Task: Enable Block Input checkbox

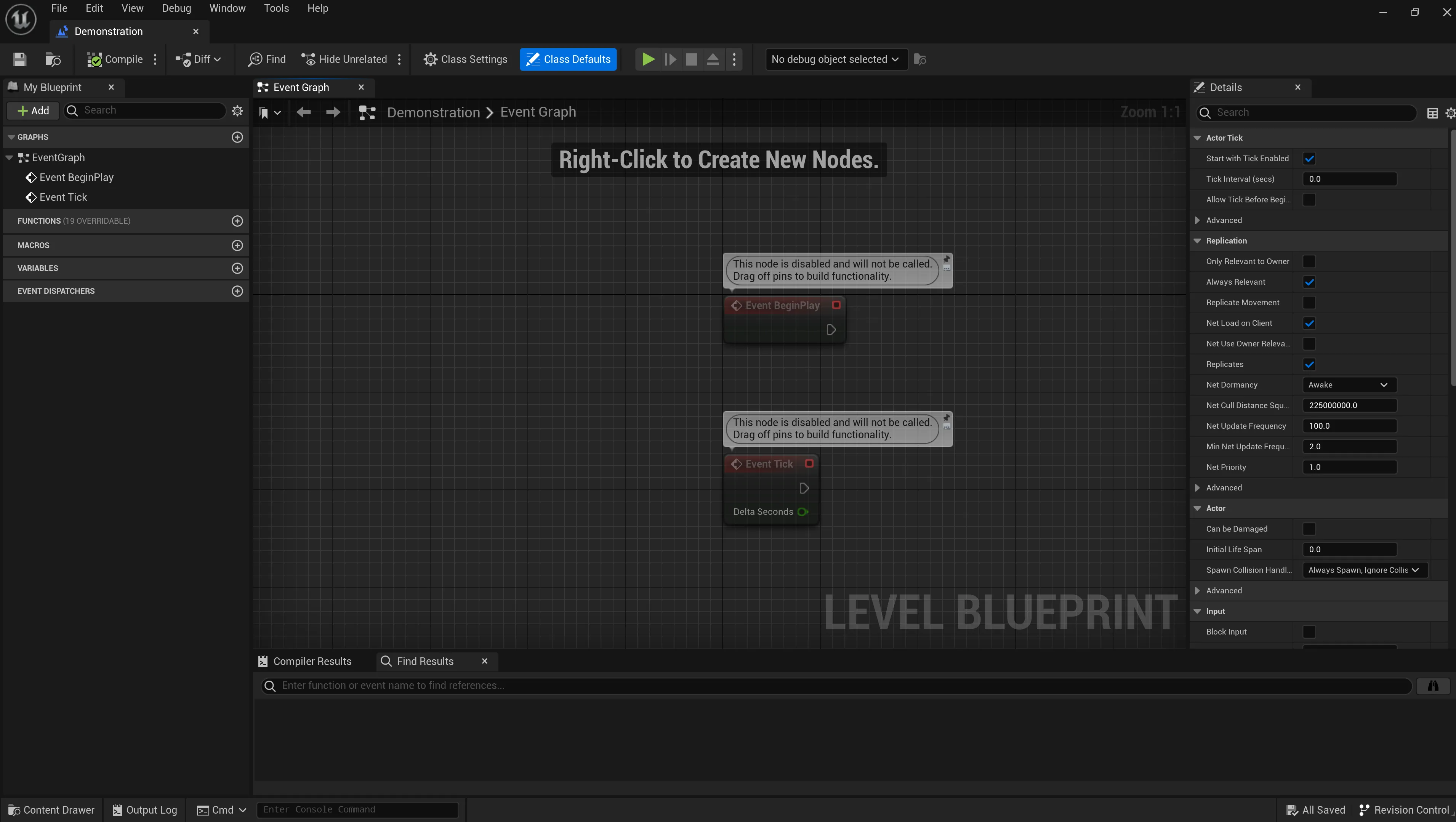Action: [x=1309, y=632]
